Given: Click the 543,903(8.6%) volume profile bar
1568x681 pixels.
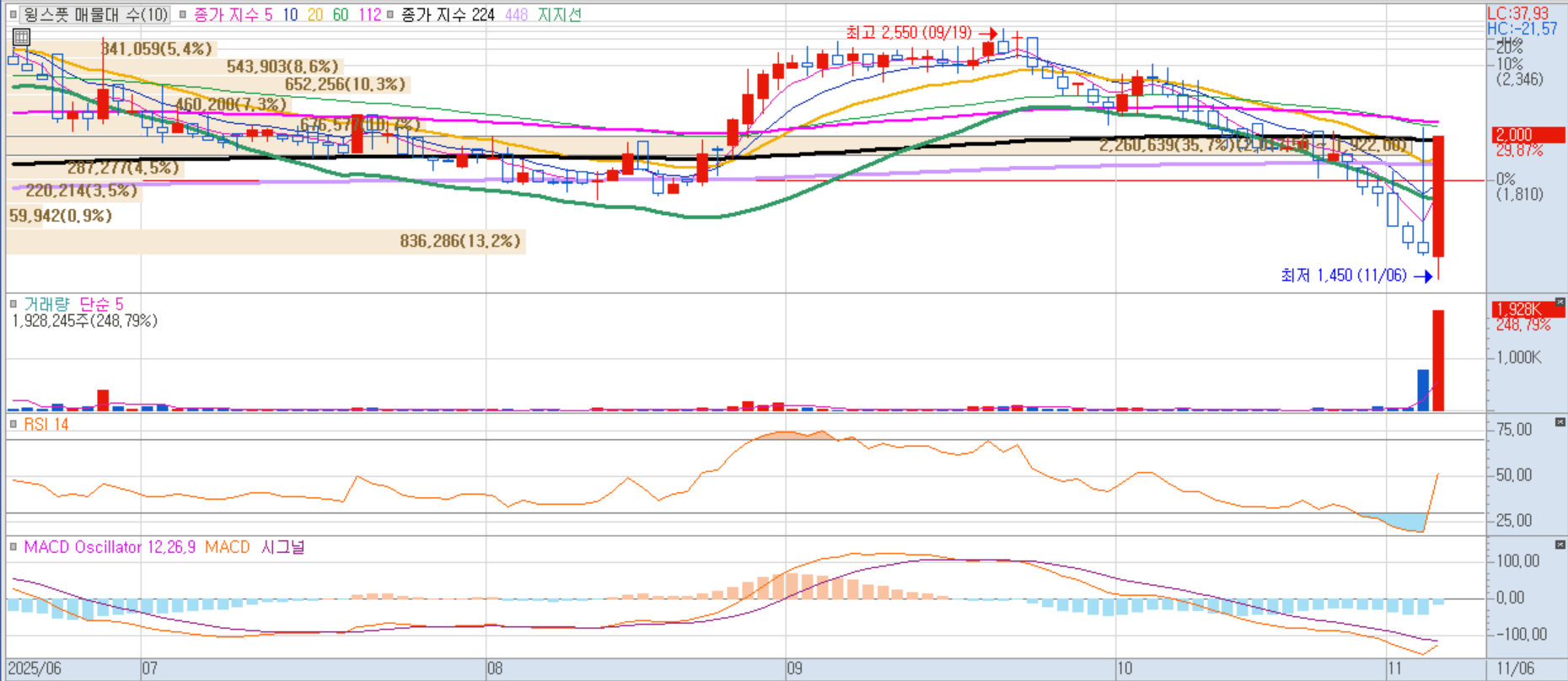Looking at the screenshot, I should pyautogui.click(x=175, y=67).
